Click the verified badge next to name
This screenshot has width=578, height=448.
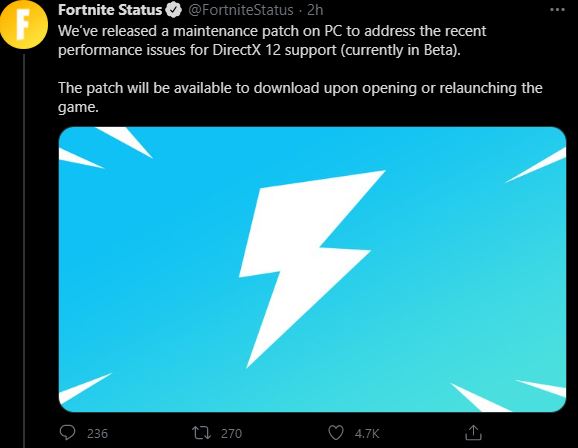click(174, 10)
